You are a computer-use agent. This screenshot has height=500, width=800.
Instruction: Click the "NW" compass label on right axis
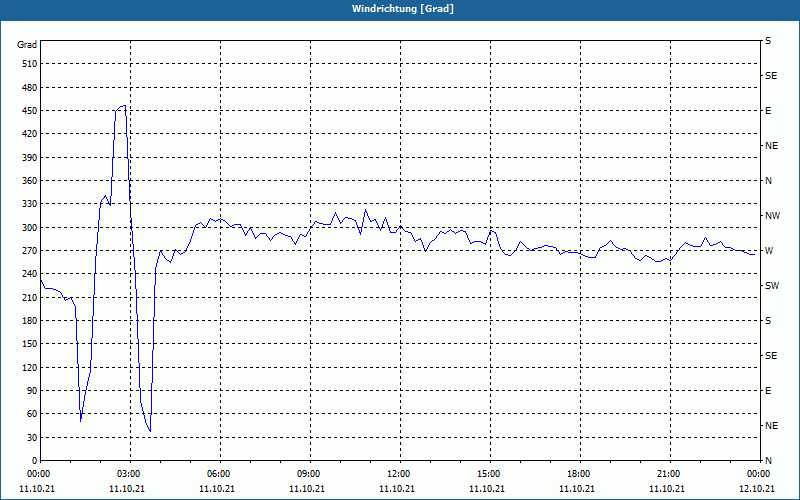772,216
